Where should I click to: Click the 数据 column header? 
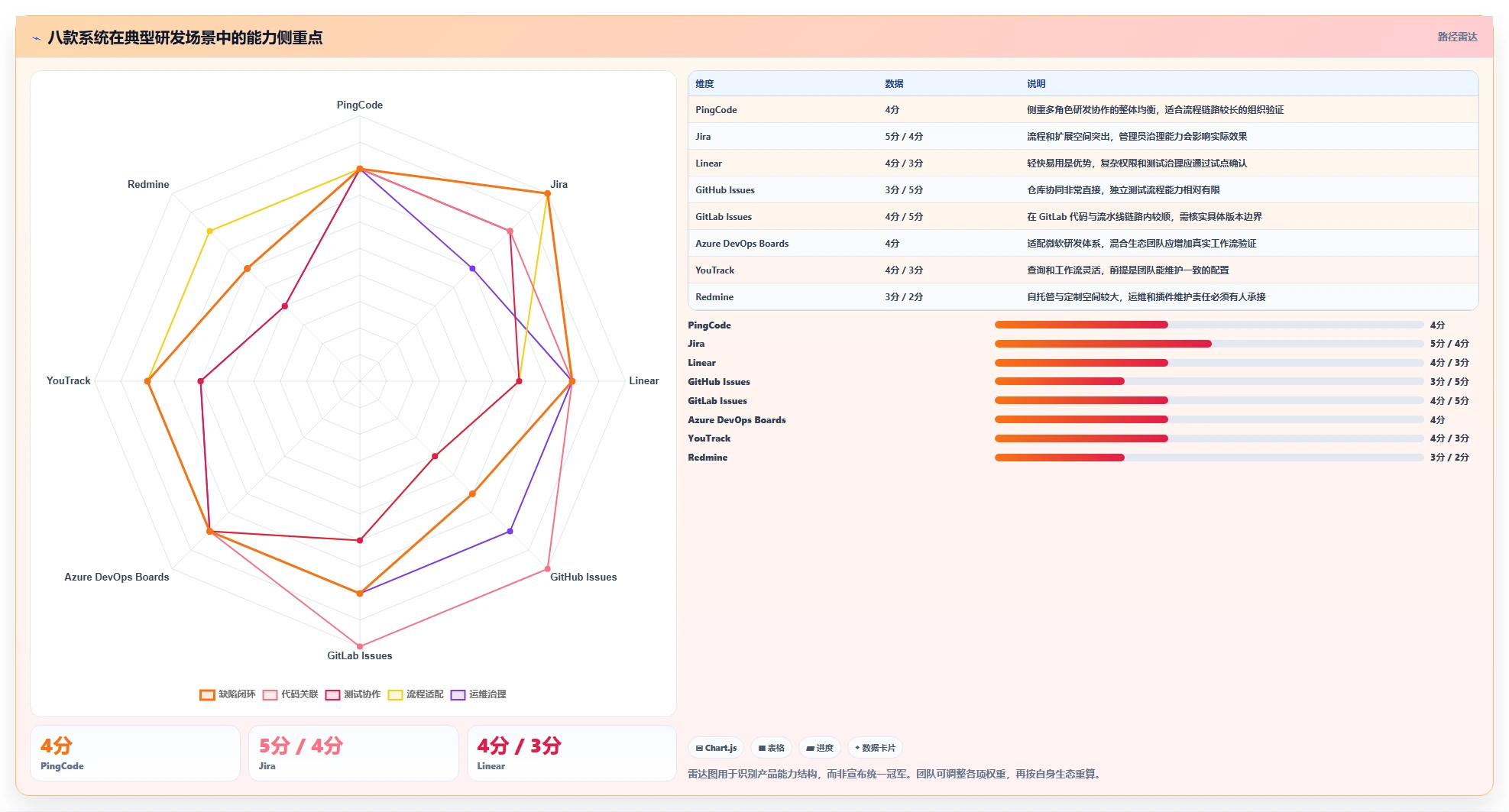click(894, 84)
